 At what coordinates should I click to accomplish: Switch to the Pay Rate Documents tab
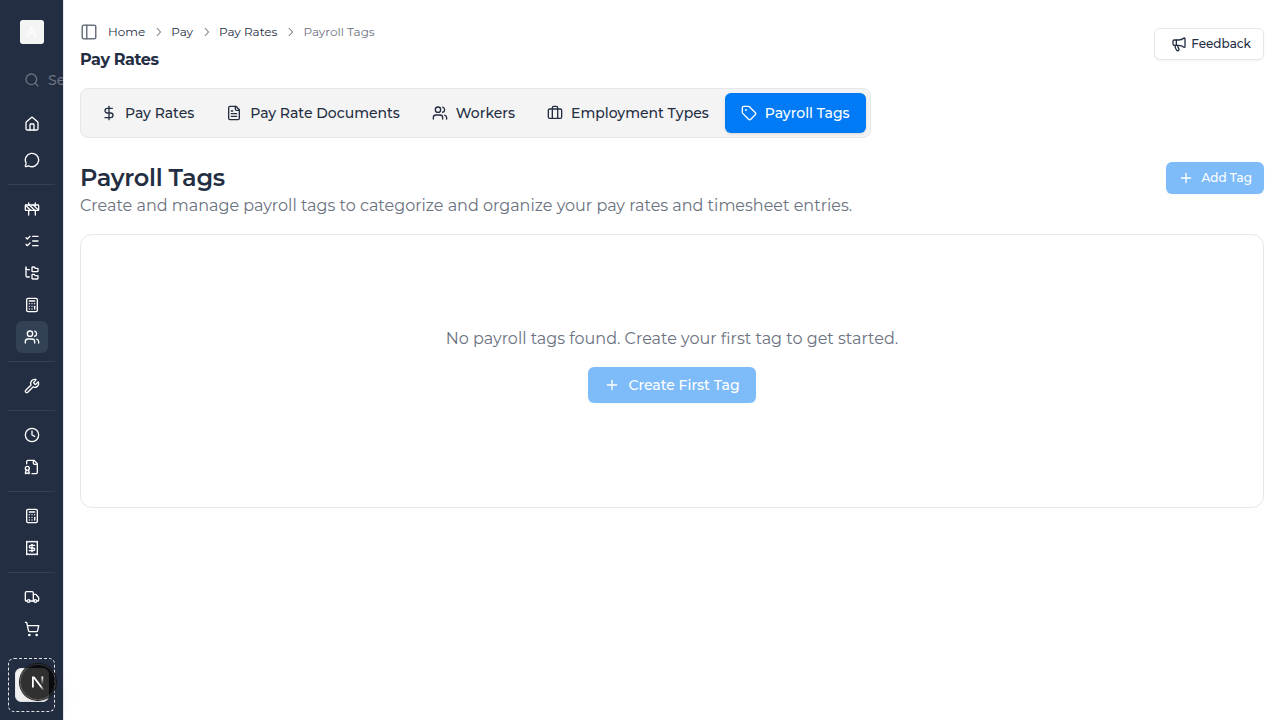pyautogui.click(x=313, y=113)
